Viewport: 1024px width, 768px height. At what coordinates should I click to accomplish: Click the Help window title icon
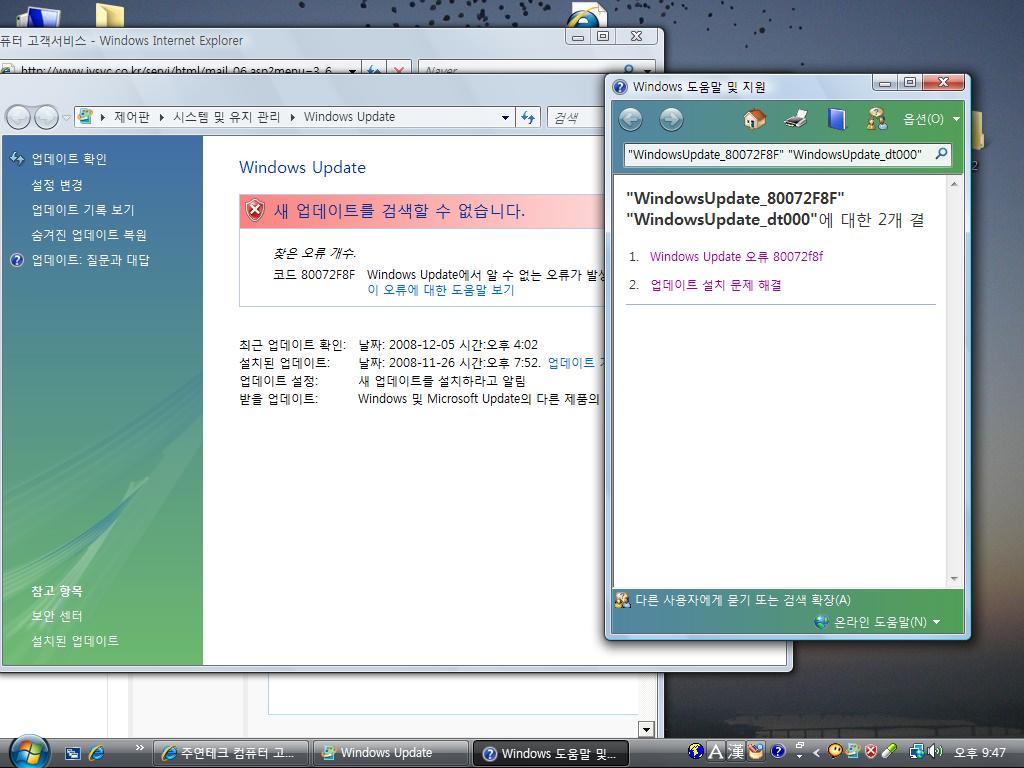pos(620,86)
